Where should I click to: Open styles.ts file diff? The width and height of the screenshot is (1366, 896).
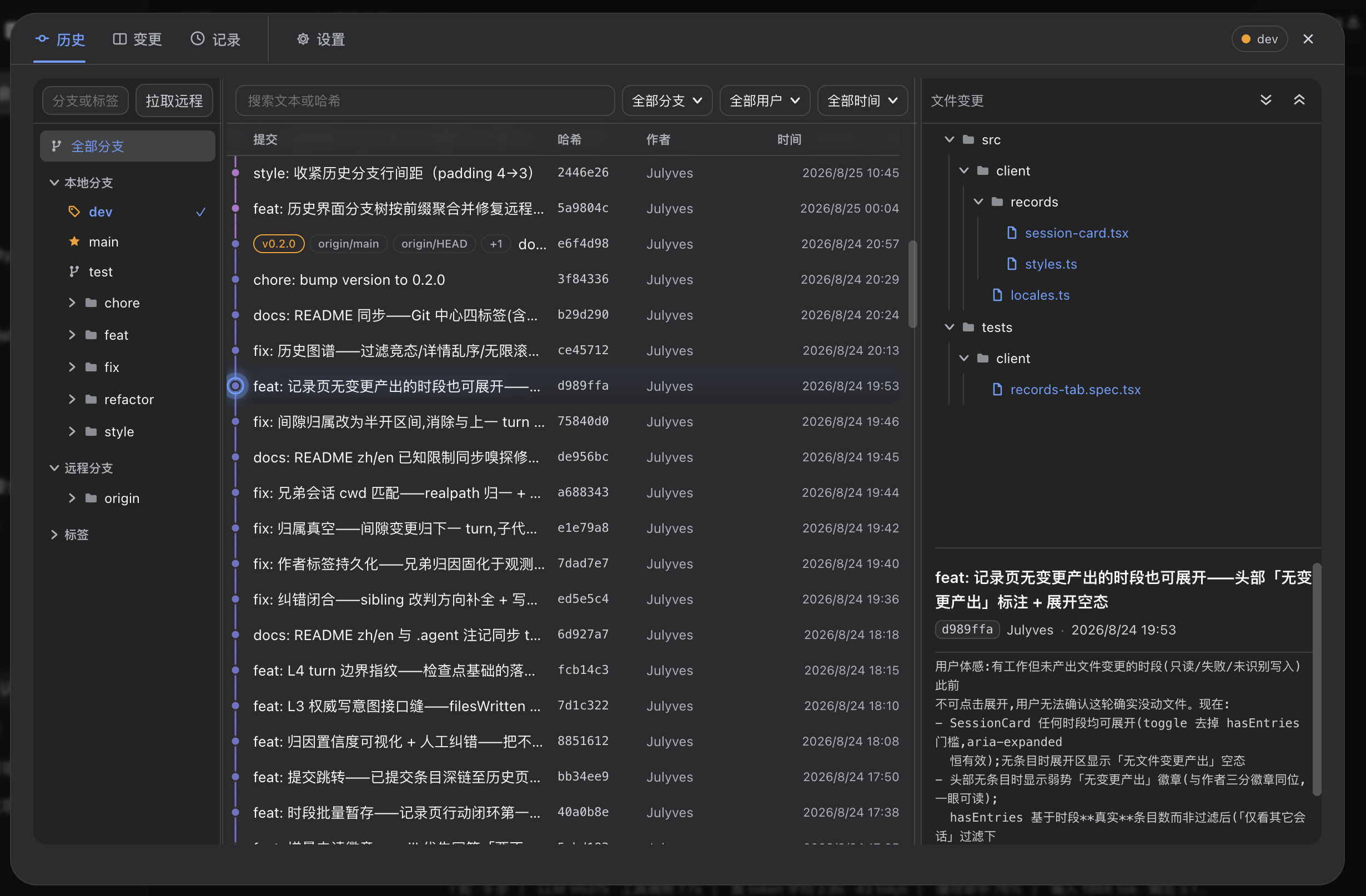pos(1051,264)
